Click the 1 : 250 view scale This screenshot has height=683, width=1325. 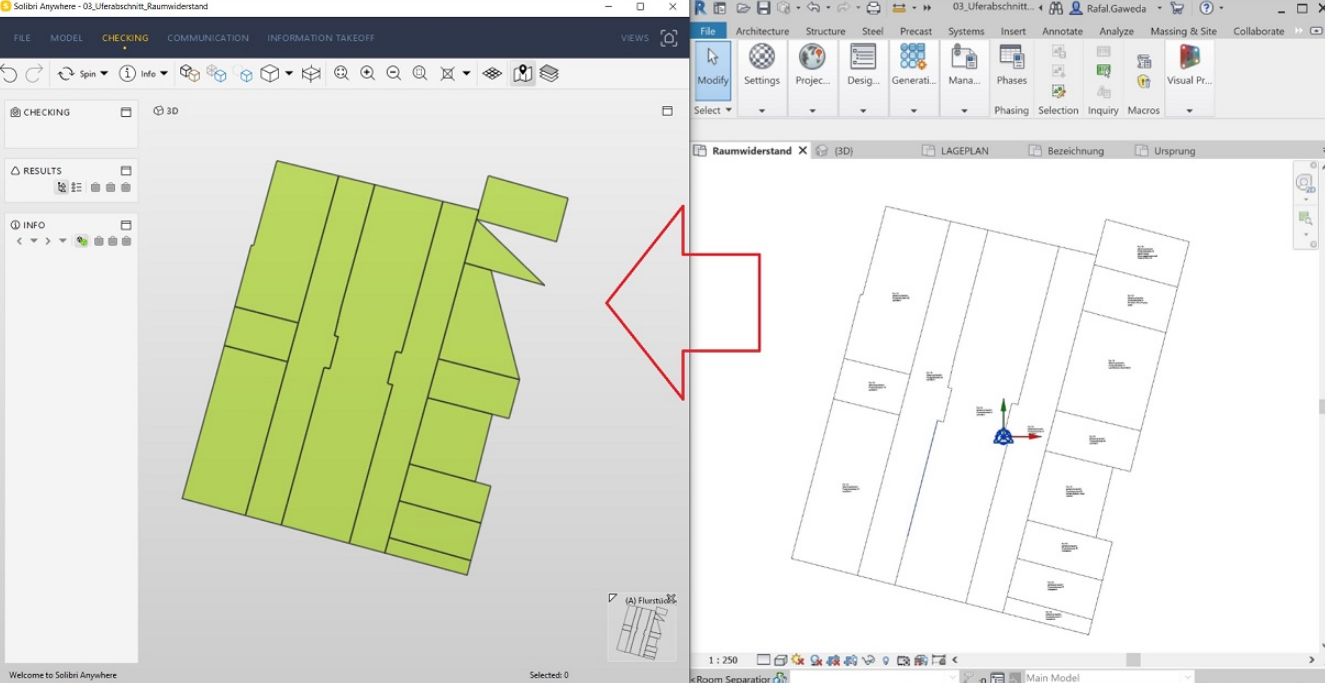[x=723, y=660]
